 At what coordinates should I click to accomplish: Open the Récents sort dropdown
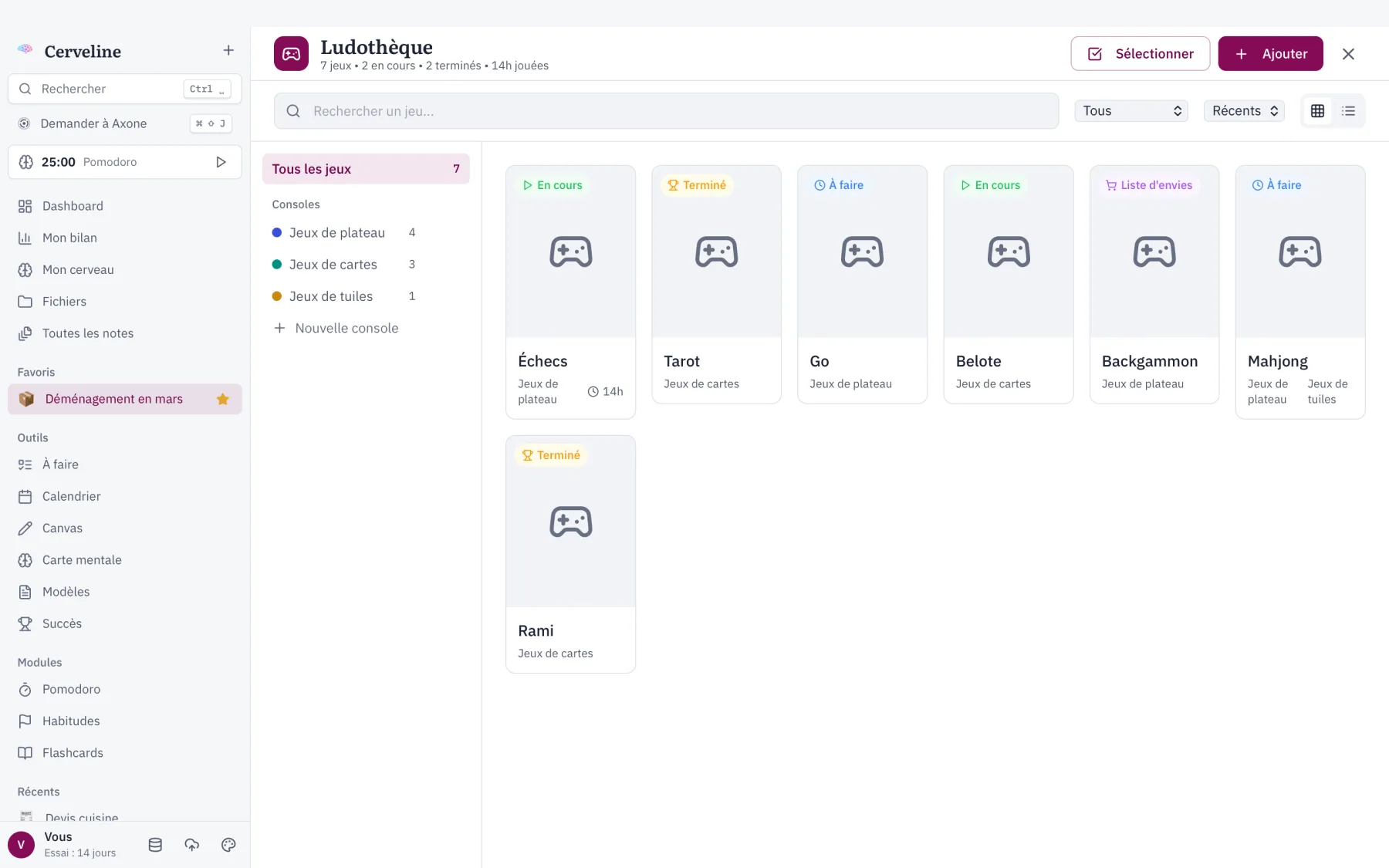(1245, 111)
